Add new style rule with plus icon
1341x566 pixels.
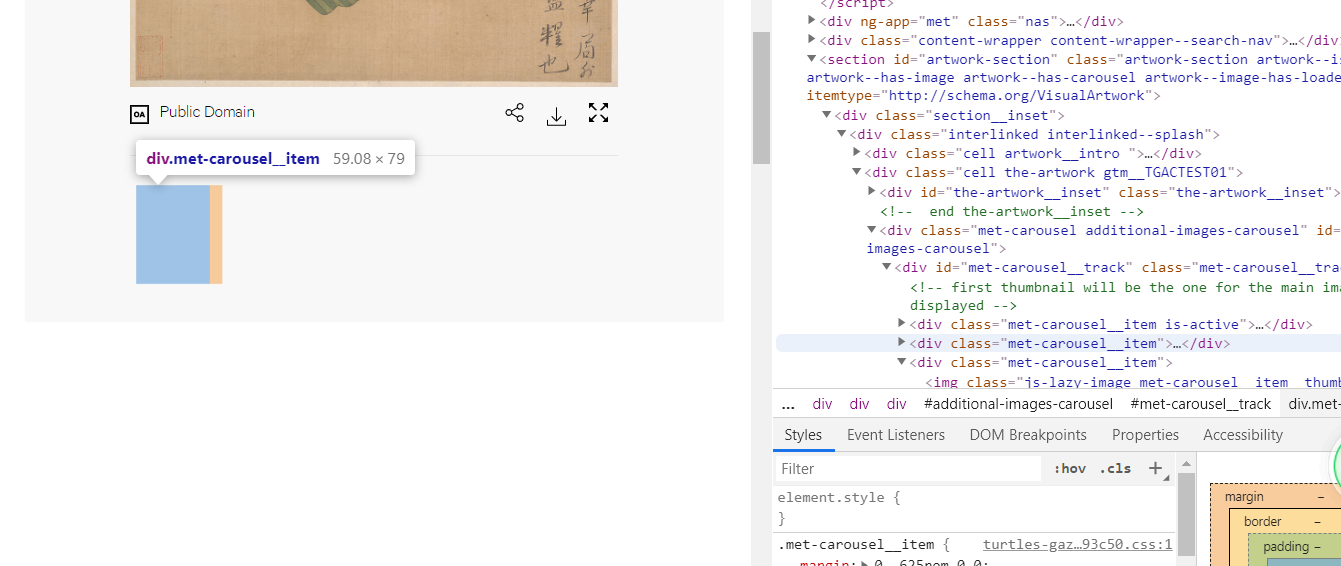point(1155,468)
